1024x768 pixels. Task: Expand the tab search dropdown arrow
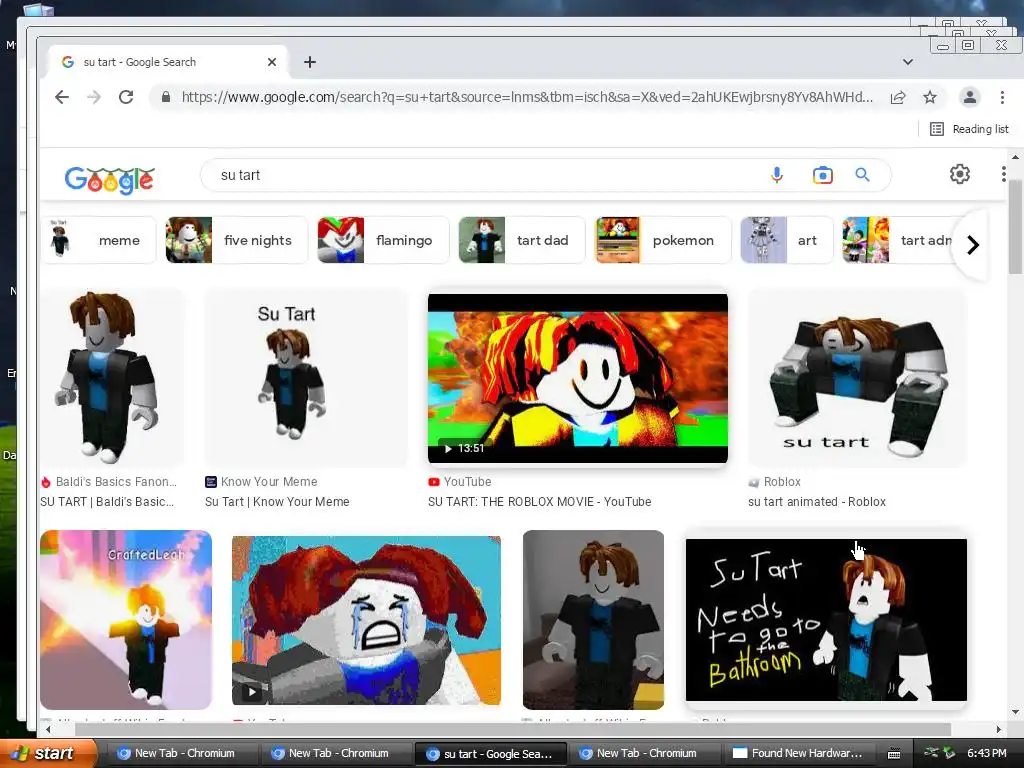point(908,62)
